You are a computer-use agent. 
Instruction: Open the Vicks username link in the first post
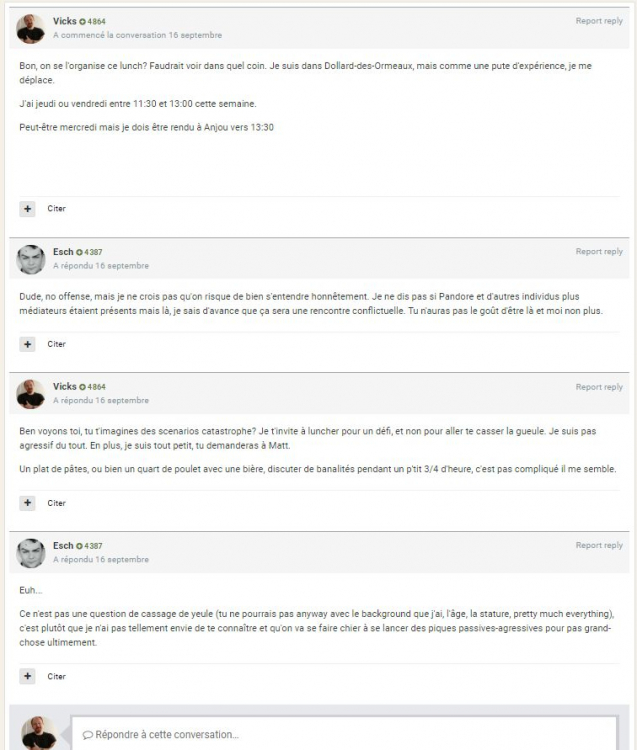tap(64, 21)
